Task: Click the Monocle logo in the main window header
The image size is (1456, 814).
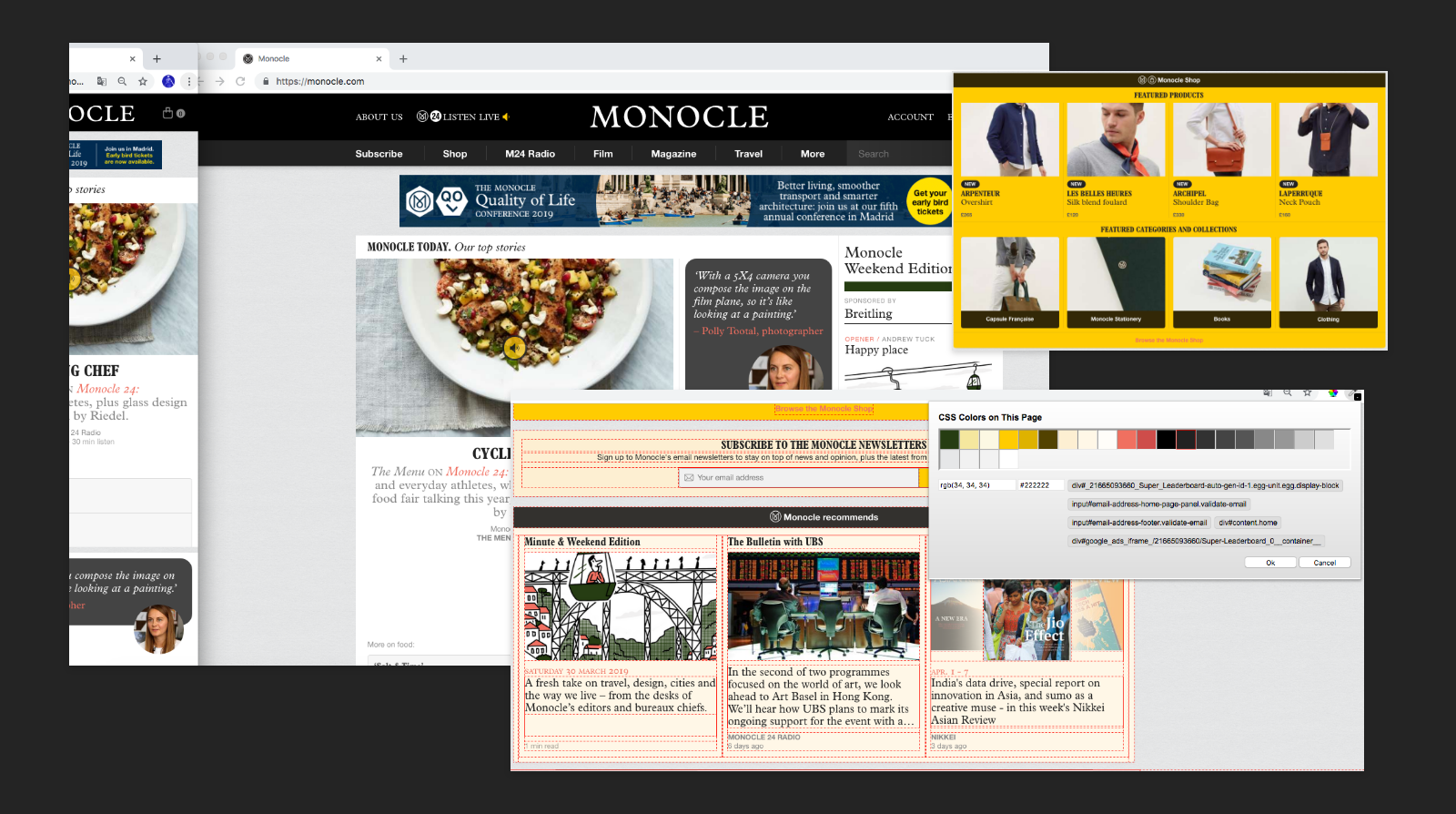Action: tap(680, 117)
